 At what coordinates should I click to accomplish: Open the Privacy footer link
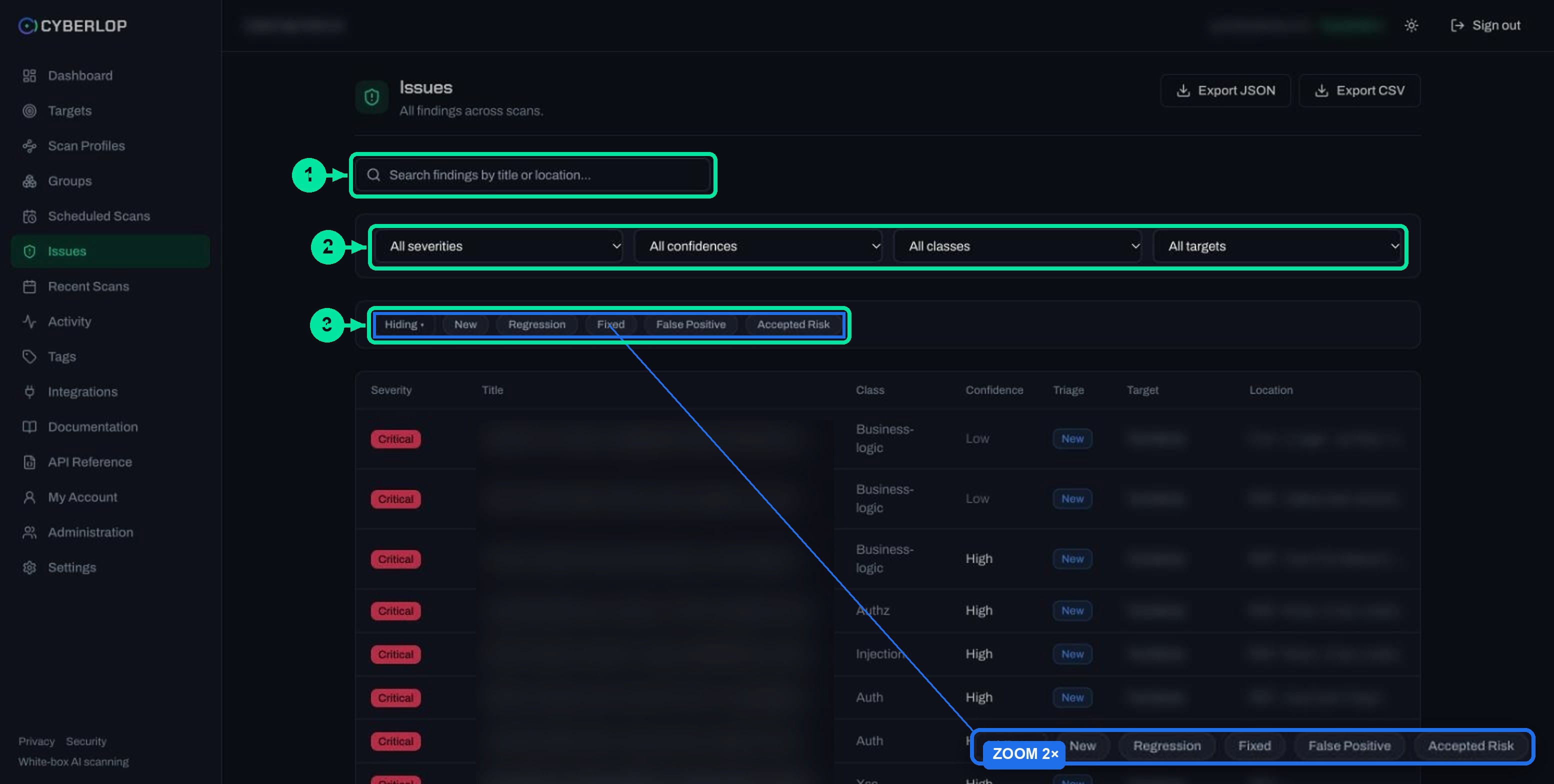pyautogui.click(x=36, y=741)
